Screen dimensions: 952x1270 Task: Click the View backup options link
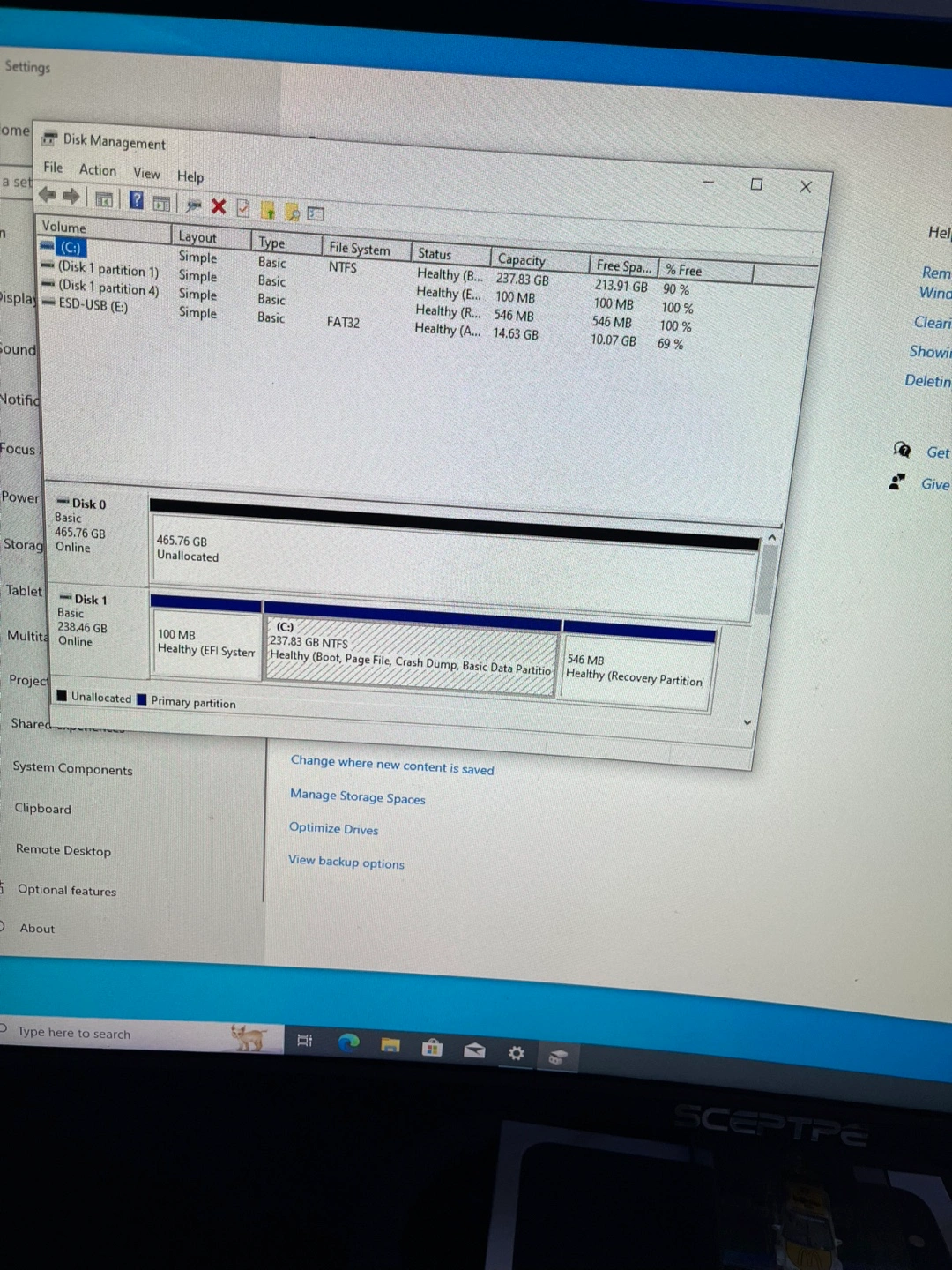(346, 862)
